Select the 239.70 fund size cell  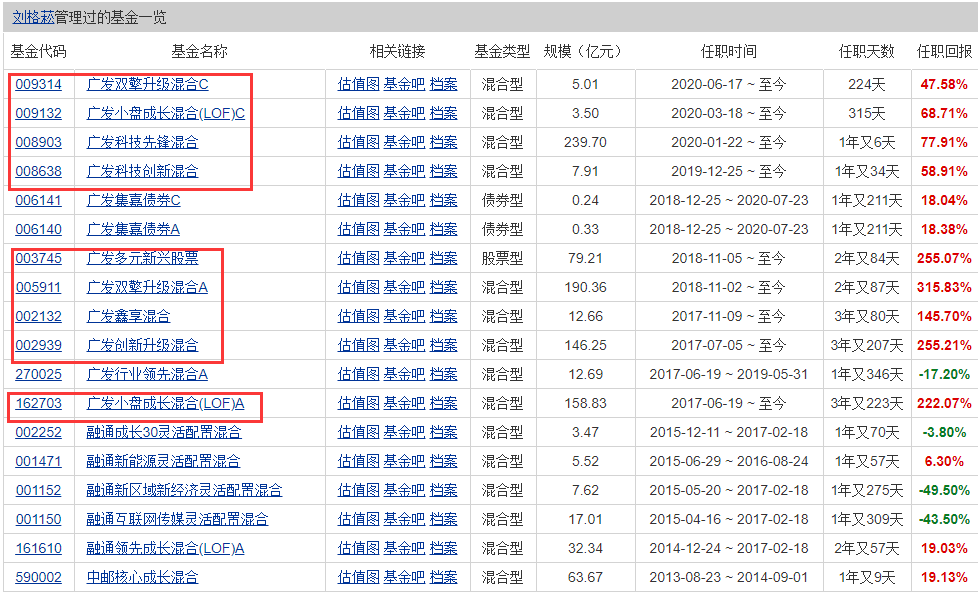585,142
